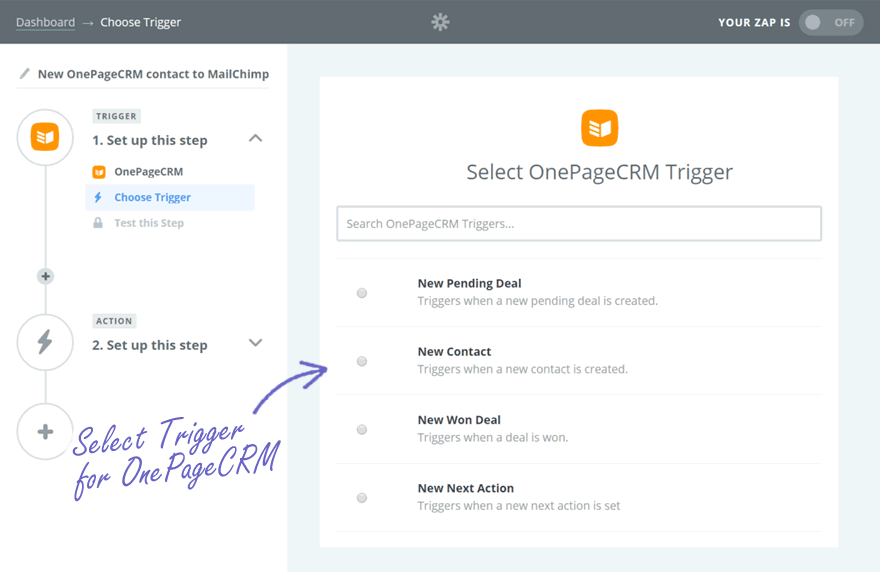Viewport: 880px width, 572px height.
Task: Click the New Contact title text
Action: point(454,351)
